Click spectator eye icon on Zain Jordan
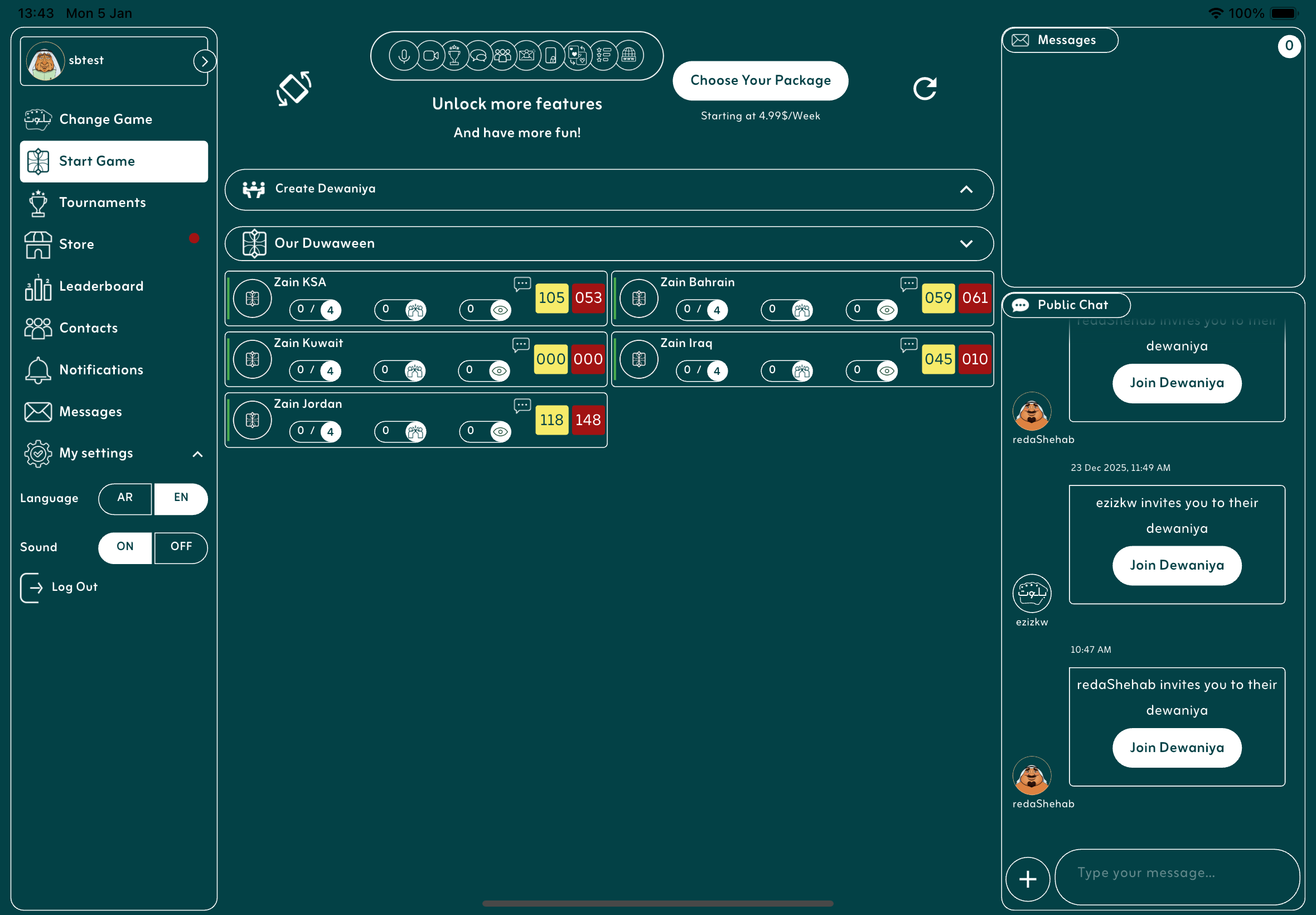The width and height of the screenshot is (1316, 915). pyautogui.click(x=500, y=432)
